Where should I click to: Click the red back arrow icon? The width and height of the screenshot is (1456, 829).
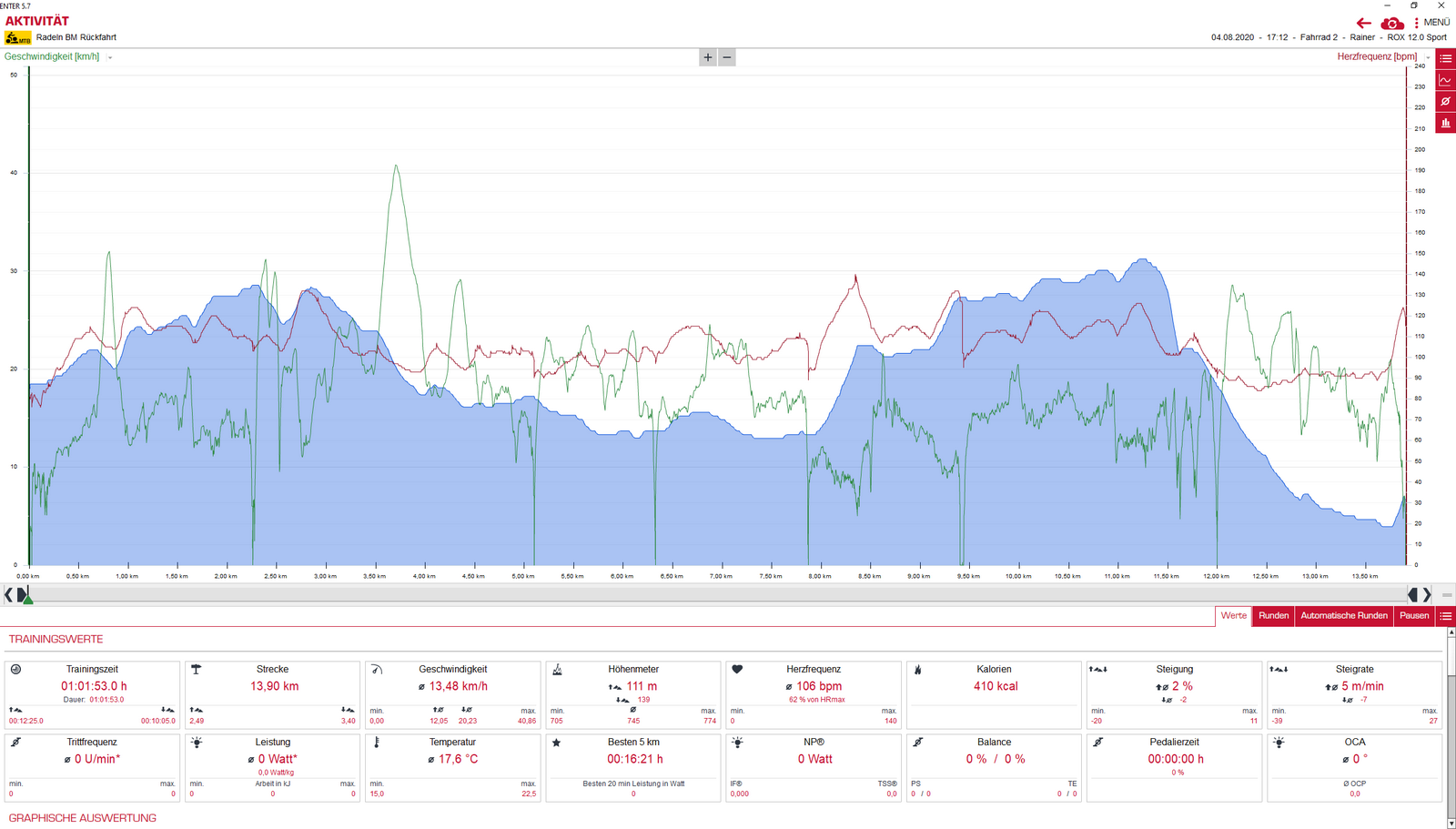click(1363, 23)
